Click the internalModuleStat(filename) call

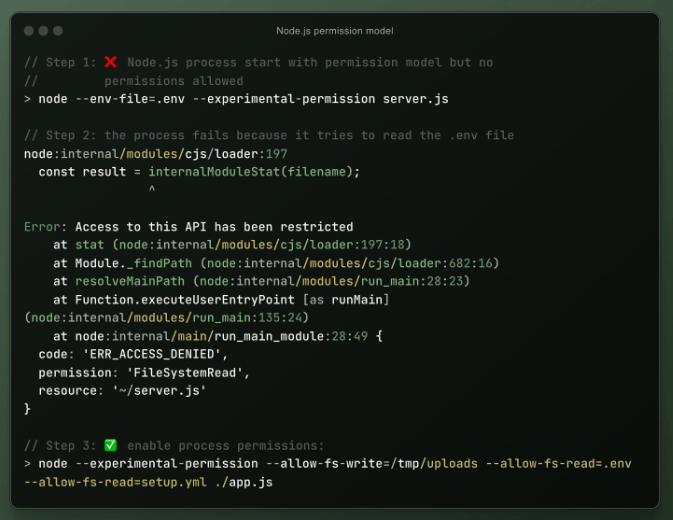(x=254, y=172)
